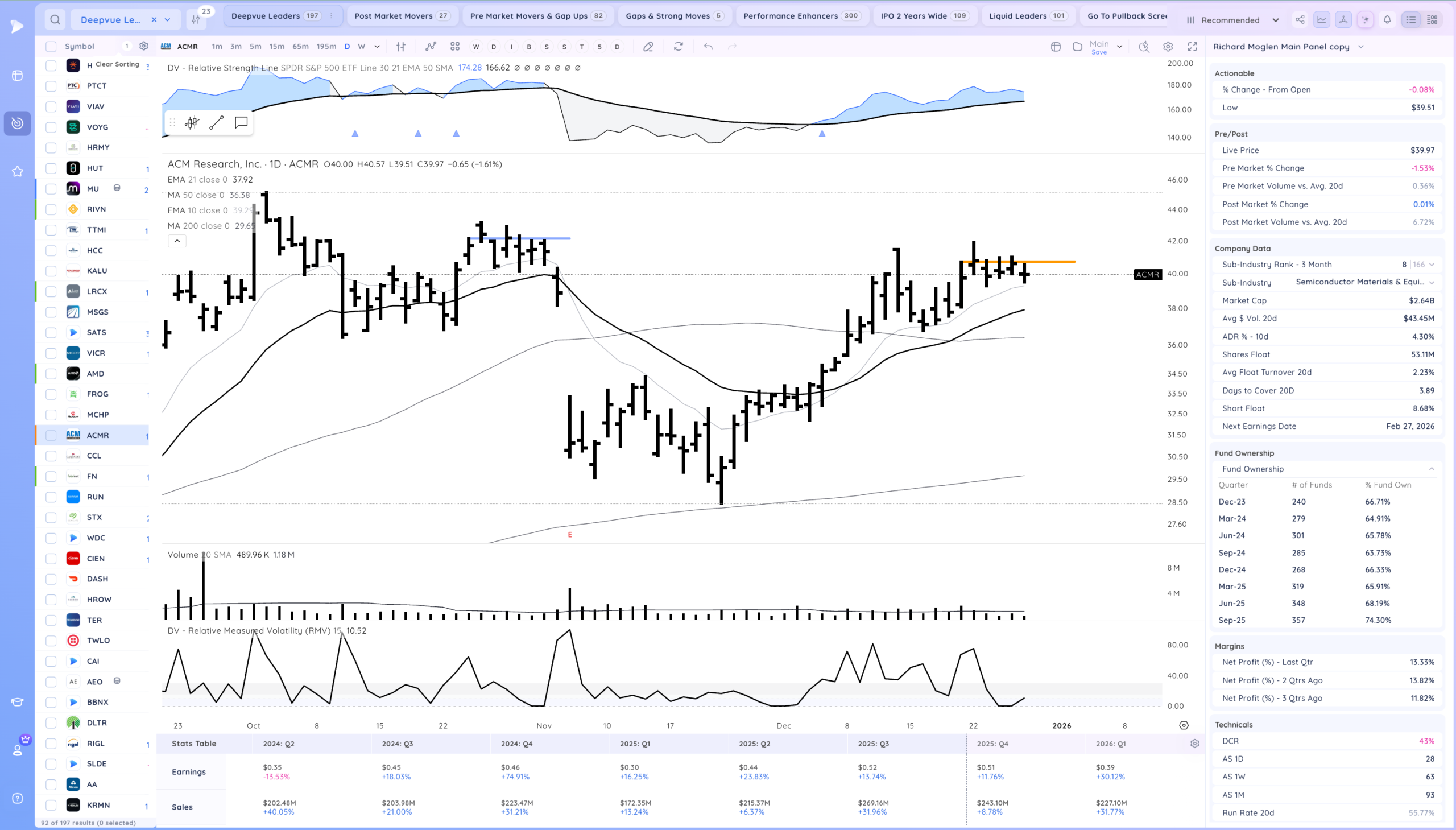1456x830 pixels.
Task: Open chart fullscreen mode icon
Action: point(1192,47)
